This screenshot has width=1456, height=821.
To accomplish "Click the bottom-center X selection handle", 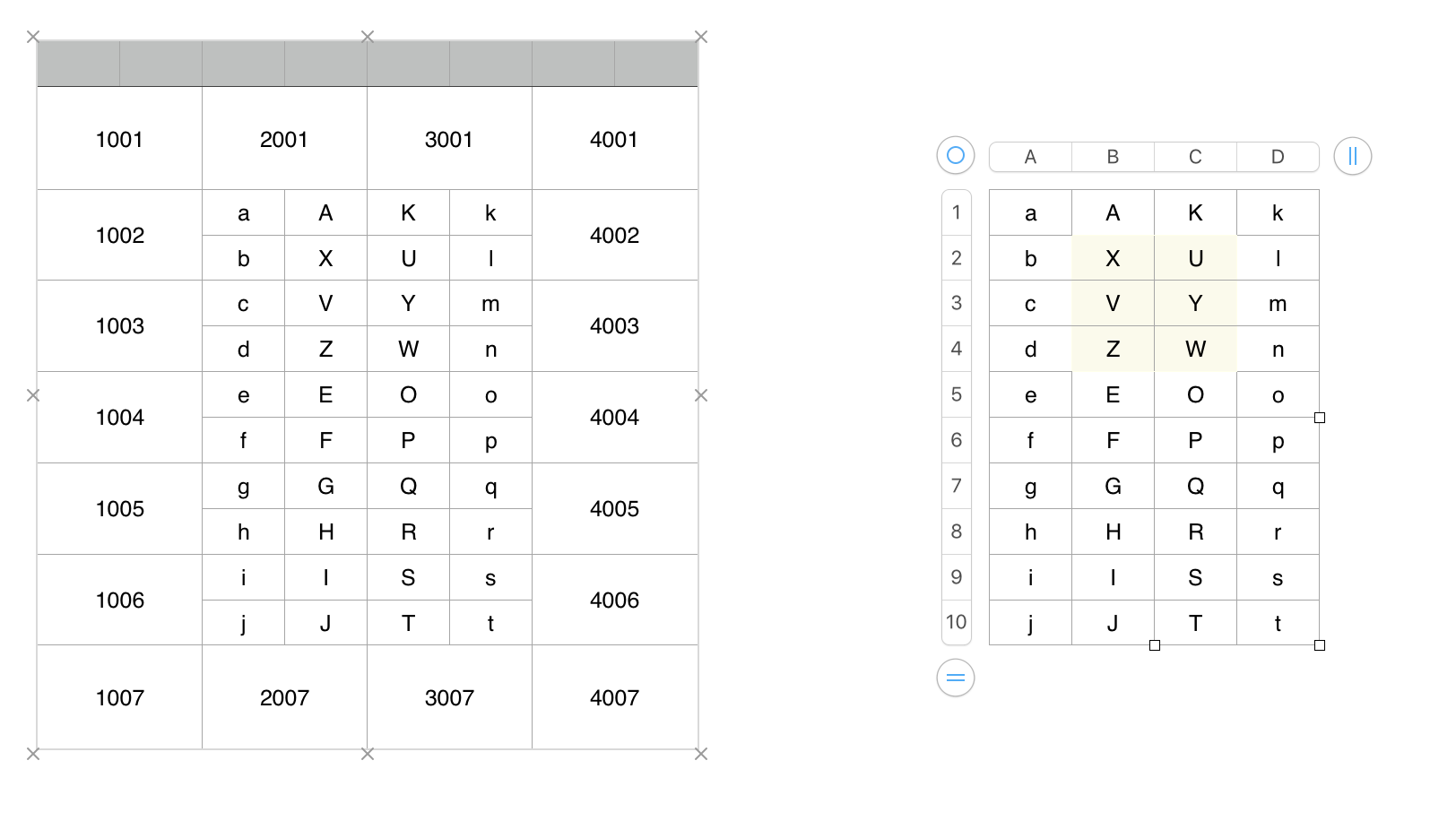I will [368, 754].
